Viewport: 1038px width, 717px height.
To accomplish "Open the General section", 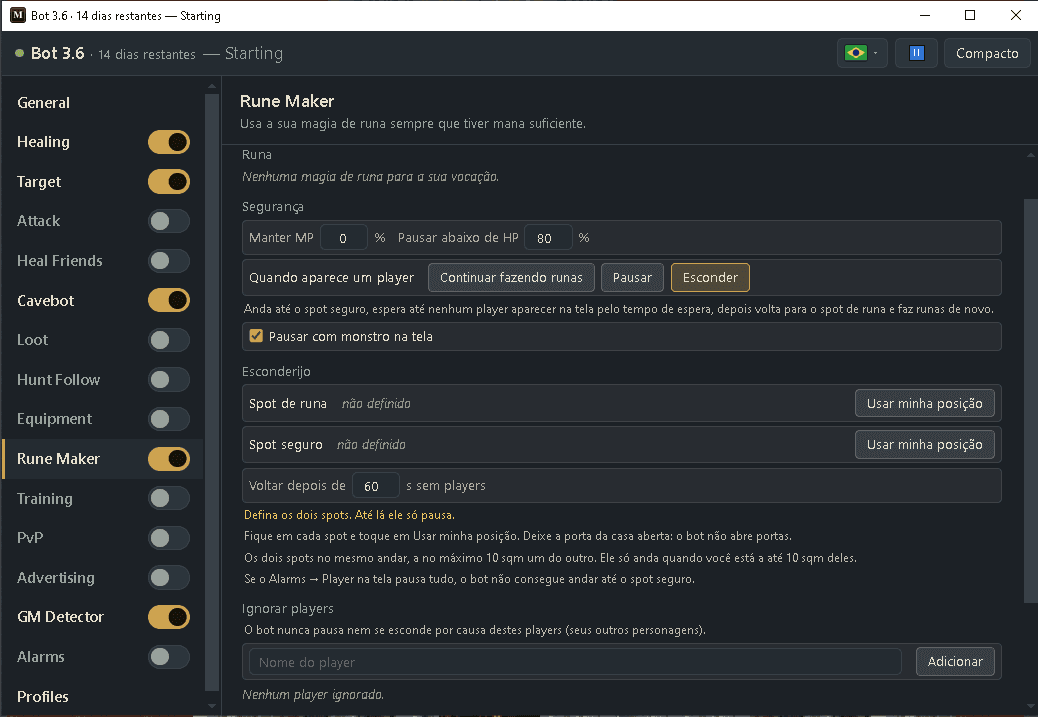I will [x=43, y=103].
